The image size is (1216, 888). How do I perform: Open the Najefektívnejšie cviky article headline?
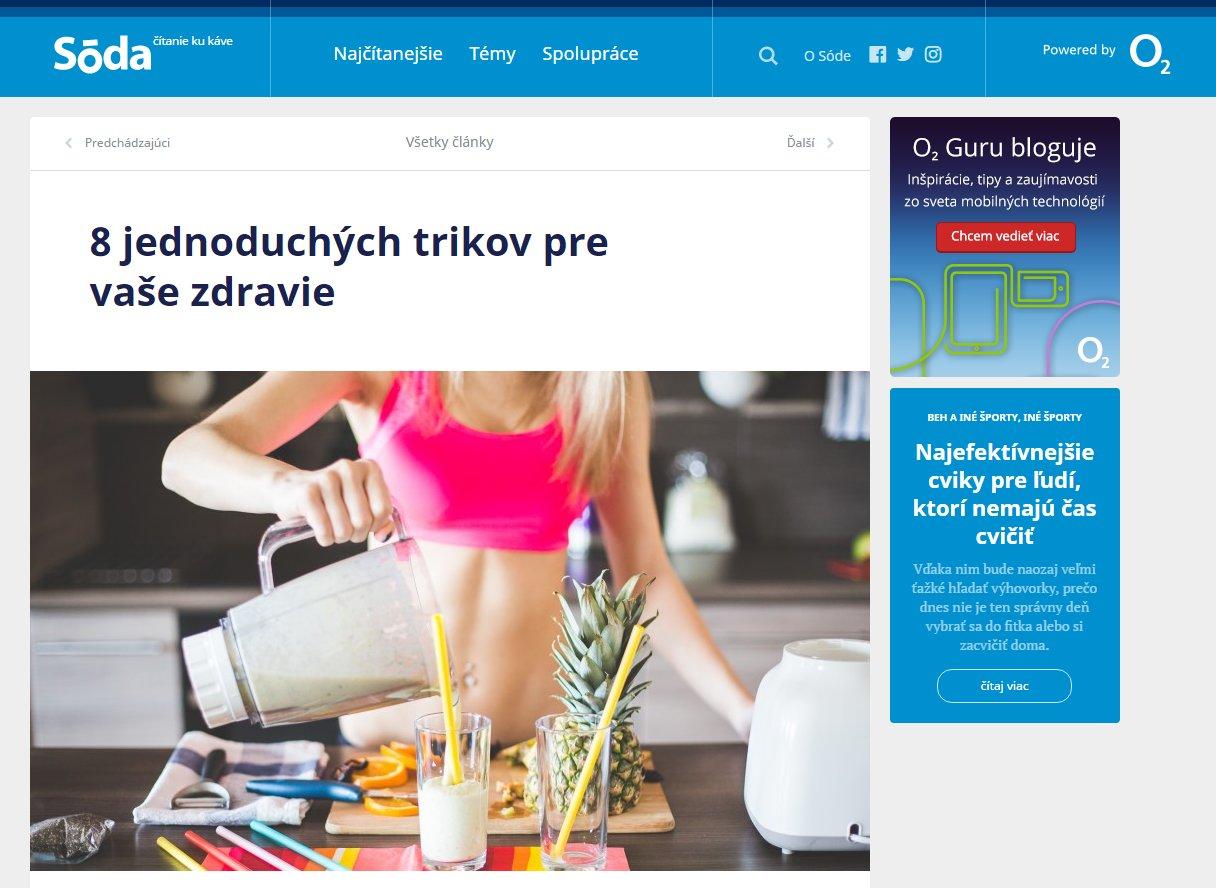[1004, 494]
